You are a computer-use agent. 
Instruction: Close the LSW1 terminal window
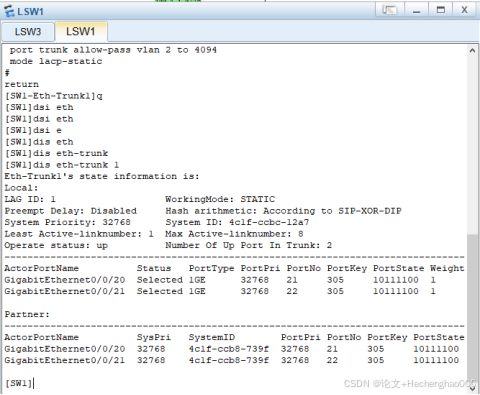click(464, 10)
